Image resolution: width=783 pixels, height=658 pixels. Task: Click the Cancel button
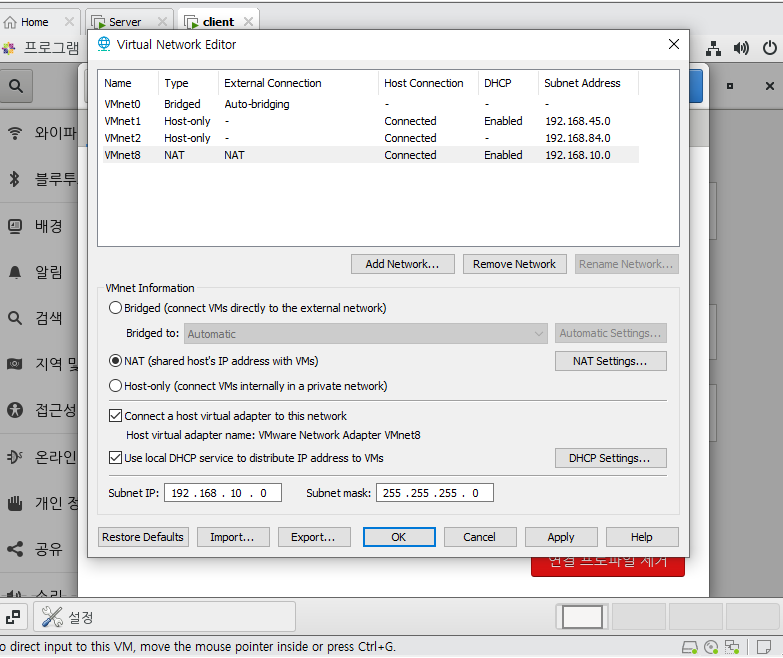coord(479,537)
